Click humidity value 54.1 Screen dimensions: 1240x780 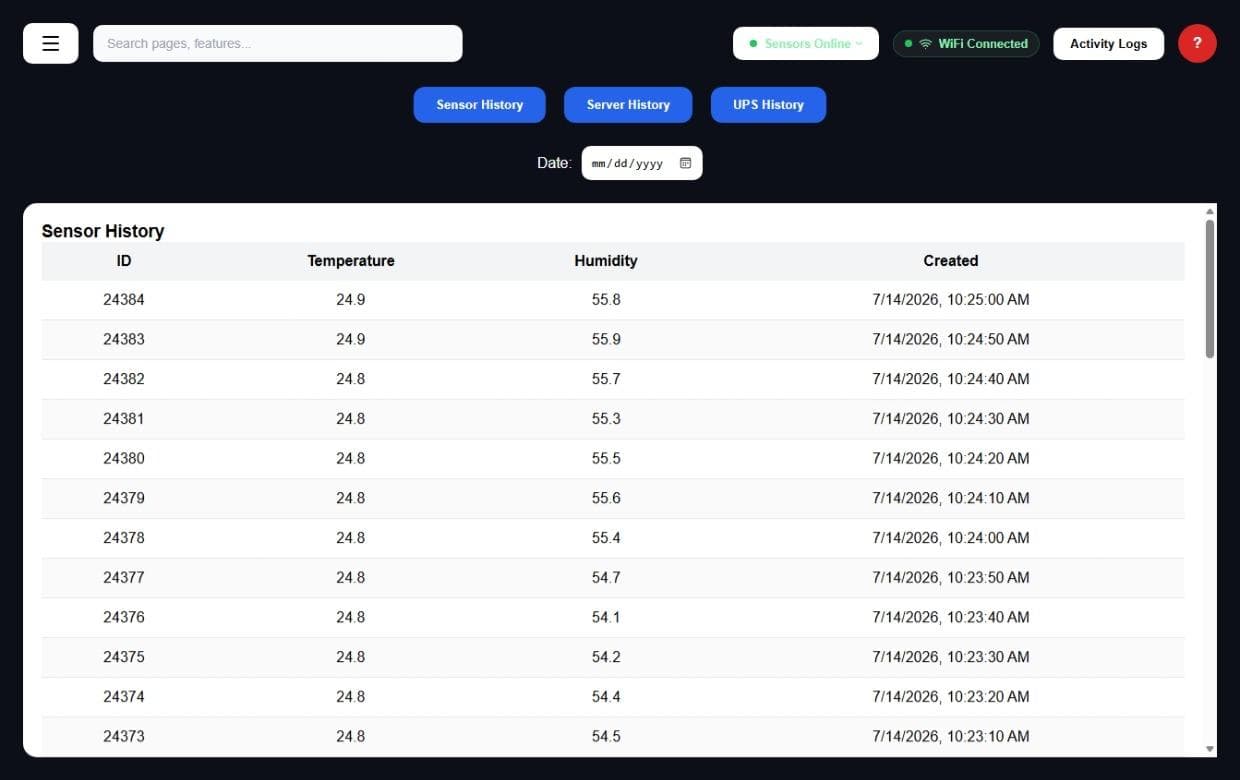coord(606,617)
